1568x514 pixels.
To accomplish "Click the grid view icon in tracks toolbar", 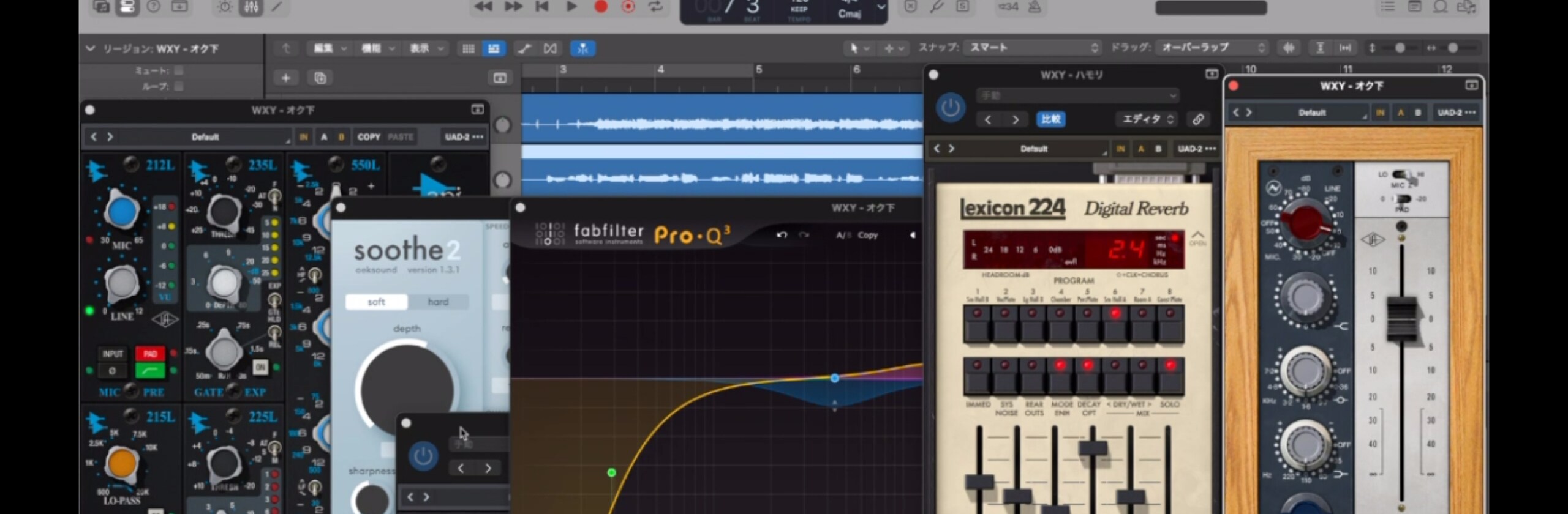I will click(469, 48).
